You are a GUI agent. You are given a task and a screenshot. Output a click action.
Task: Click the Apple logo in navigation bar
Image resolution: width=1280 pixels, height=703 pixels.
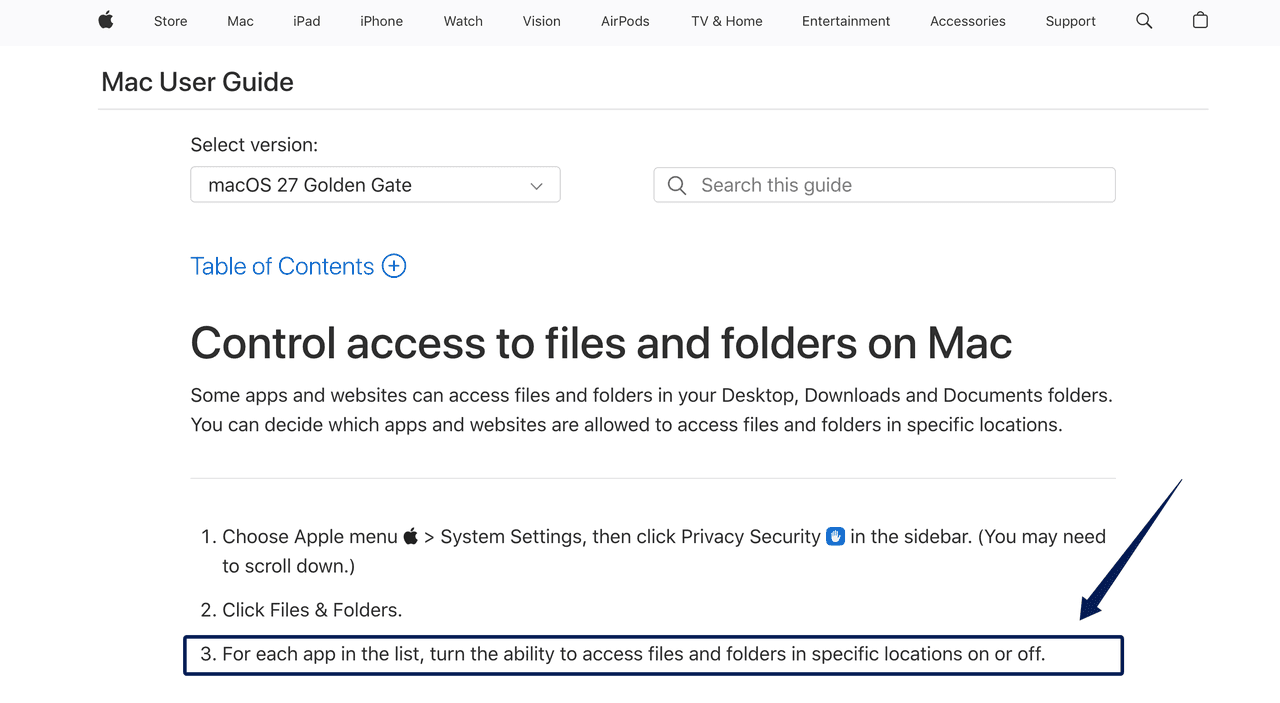[106, 20]
